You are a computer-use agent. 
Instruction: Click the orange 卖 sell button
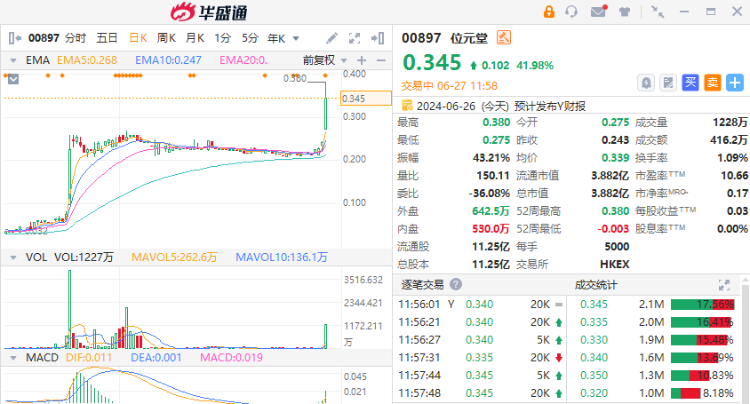coord(712,83)
